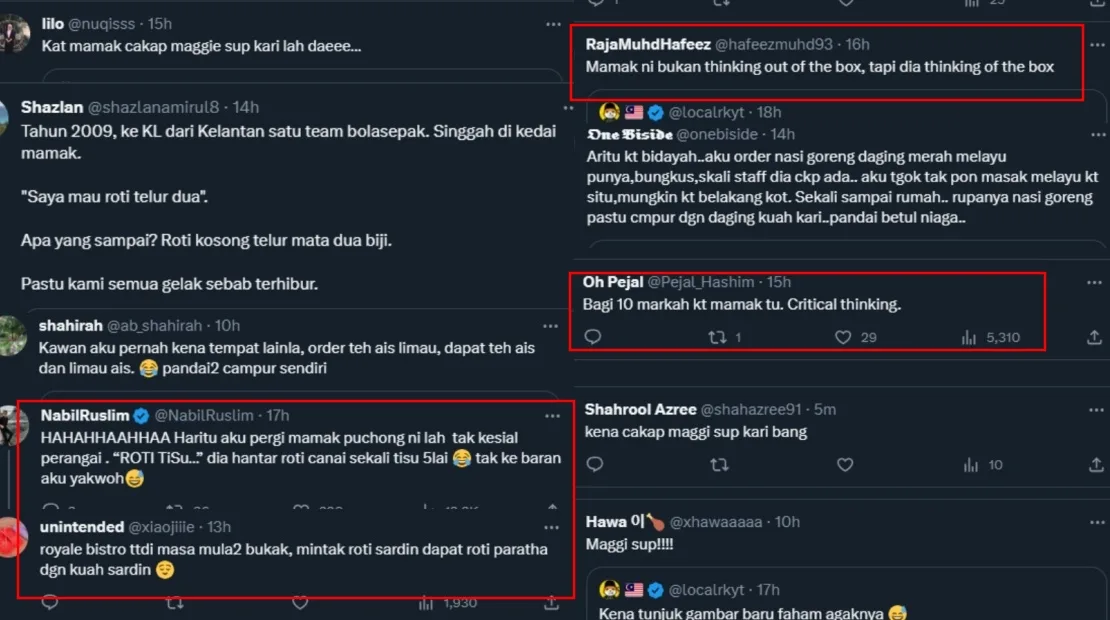Open more options on Hawa's tweet
1110x620 pixels.
[x=1092, y=522]
